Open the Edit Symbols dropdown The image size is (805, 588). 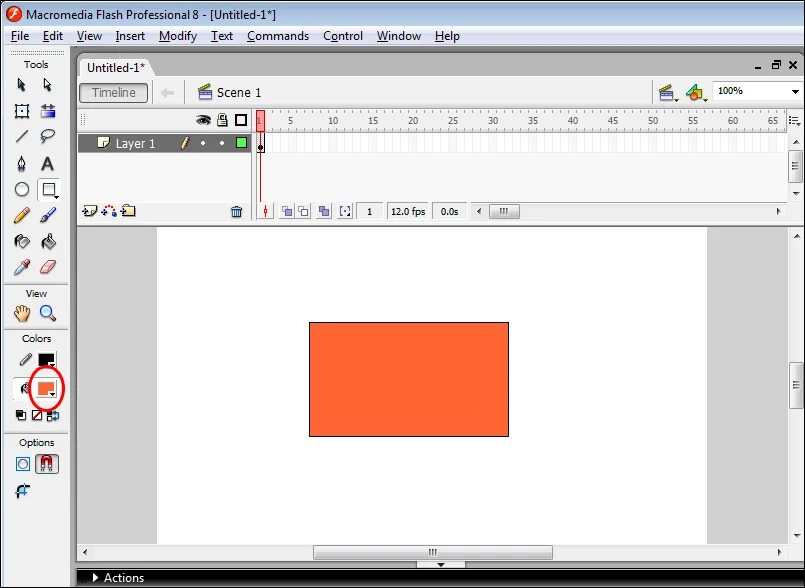tap(697, 93)
